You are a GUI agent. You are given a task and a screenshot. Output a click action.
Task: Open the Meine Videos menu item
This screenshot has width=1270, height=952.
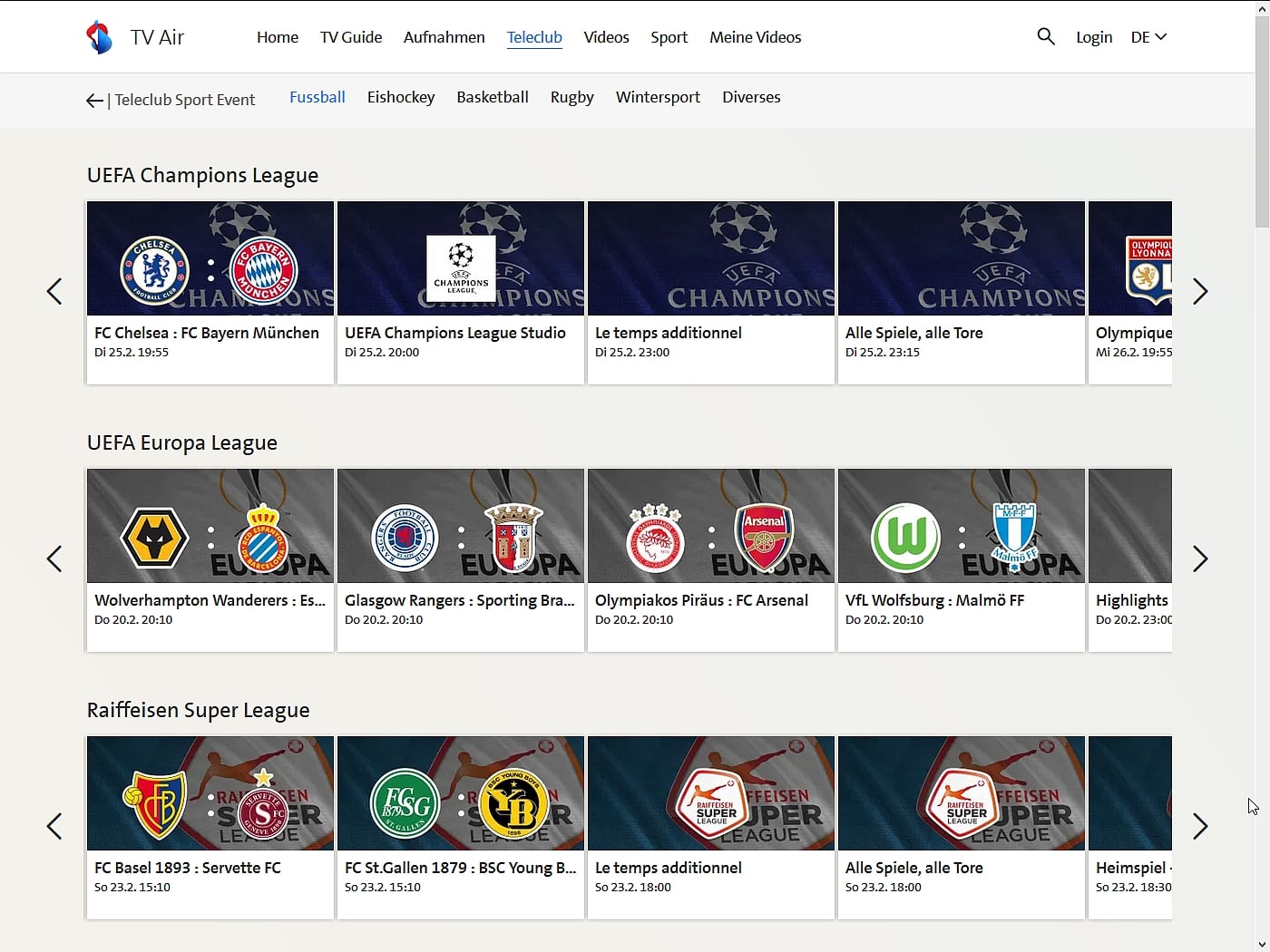tap(756, 37)
